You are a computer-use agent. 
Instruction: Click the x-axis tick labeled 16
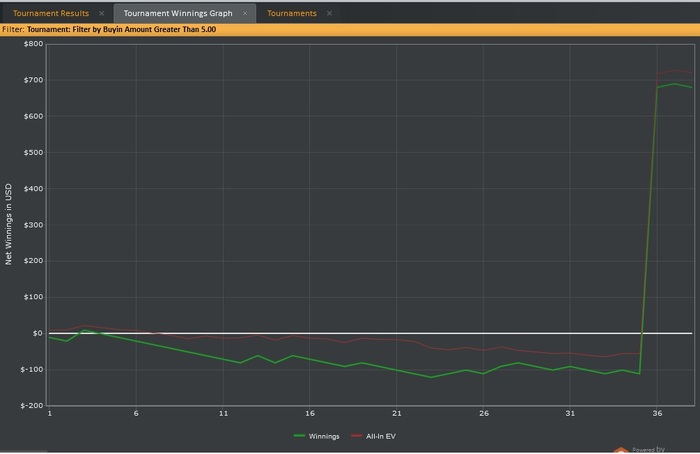click(310, 413)
